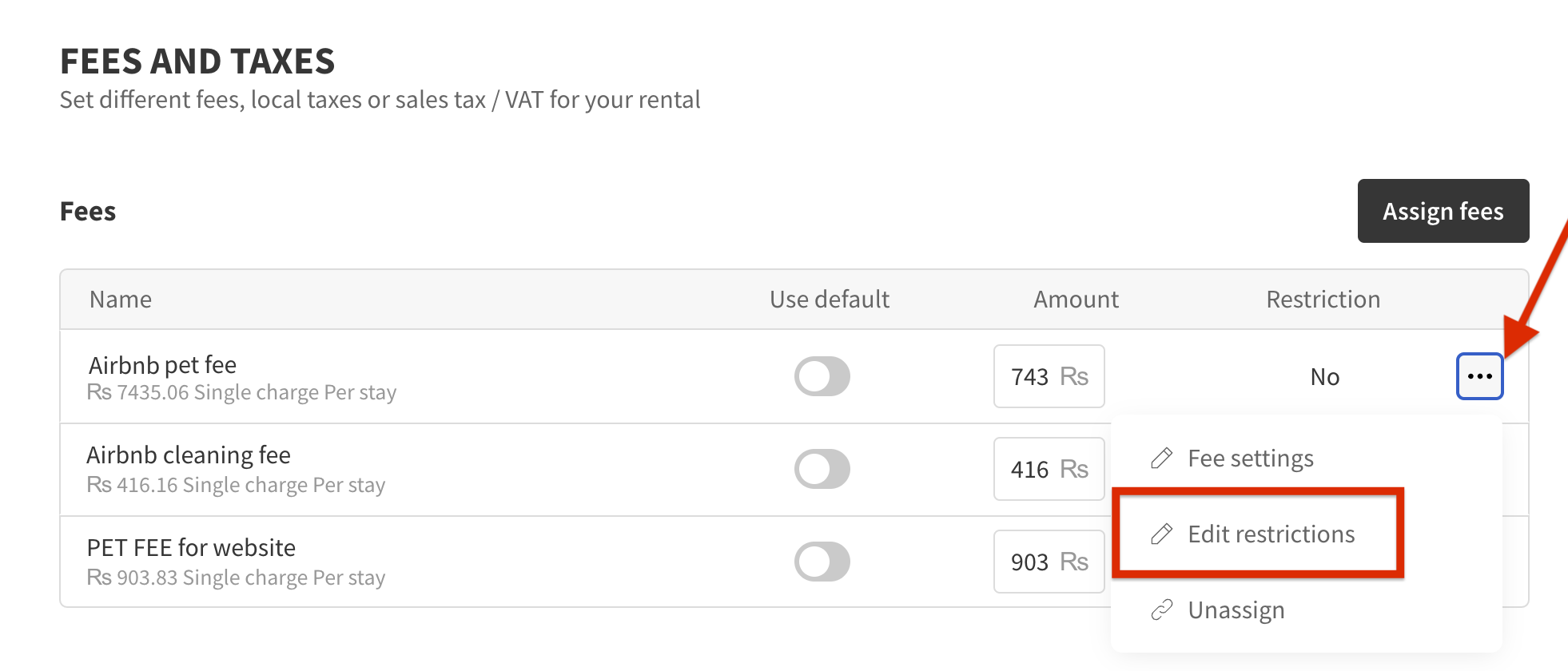Select Fee settings from the dropdown menu
This screenshot has height=671, width=1568.
[x=1250, y=459]
